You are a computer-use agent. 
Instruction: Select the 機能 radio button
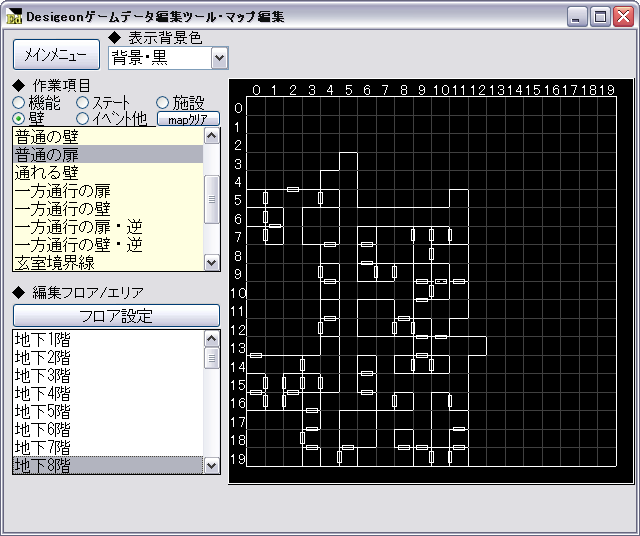[x=18, y=102]
